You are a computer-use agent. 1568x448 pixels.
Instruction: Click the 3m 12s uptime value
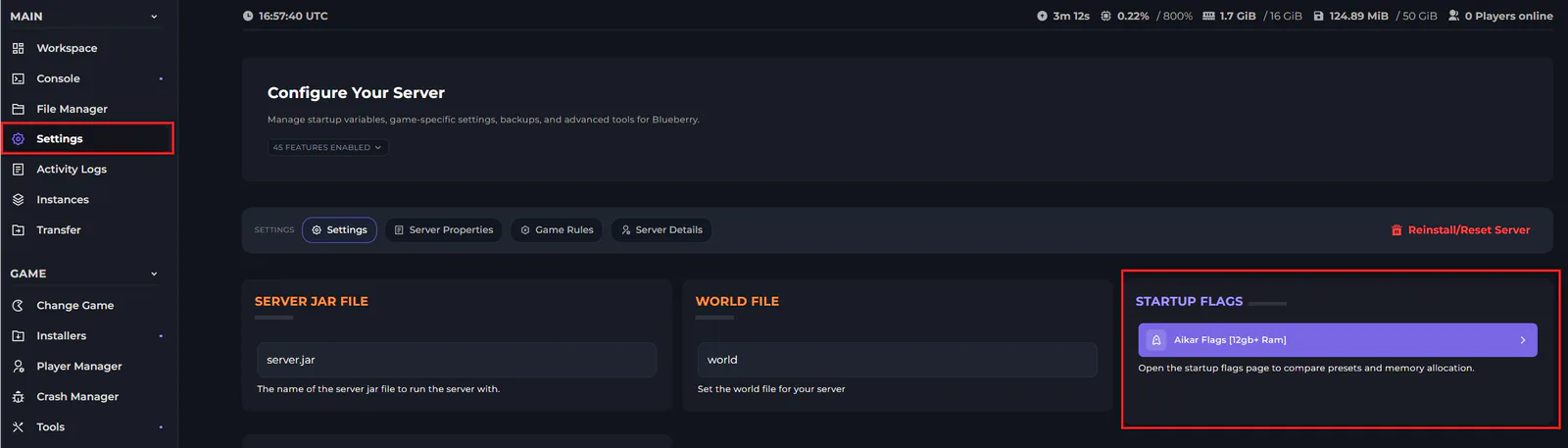[1071, 16]
